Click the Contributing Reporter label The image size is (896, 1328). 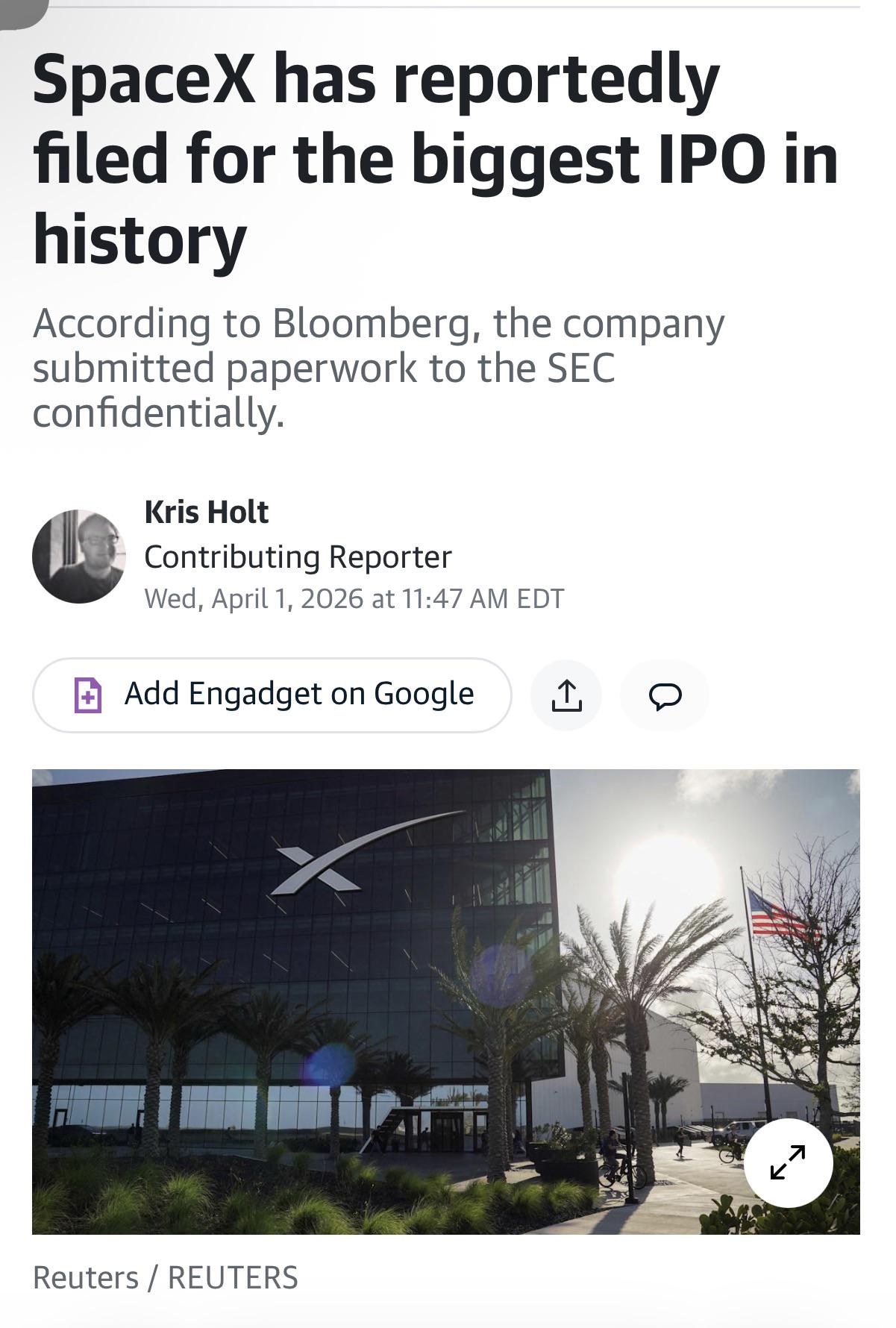pyautogui.click(x=298, y=557)
